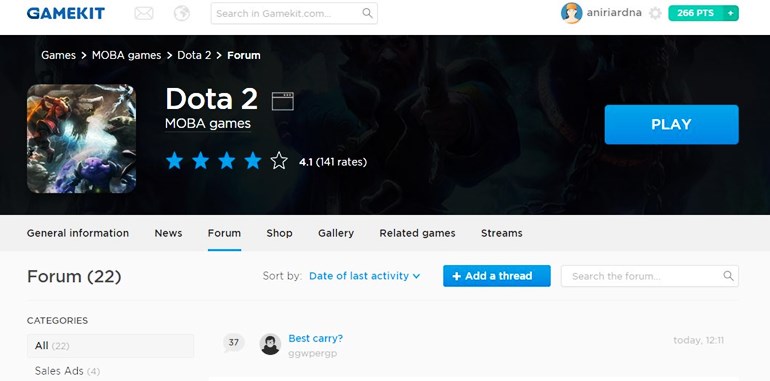Click the forum search magnifier icon

(728, 276)
